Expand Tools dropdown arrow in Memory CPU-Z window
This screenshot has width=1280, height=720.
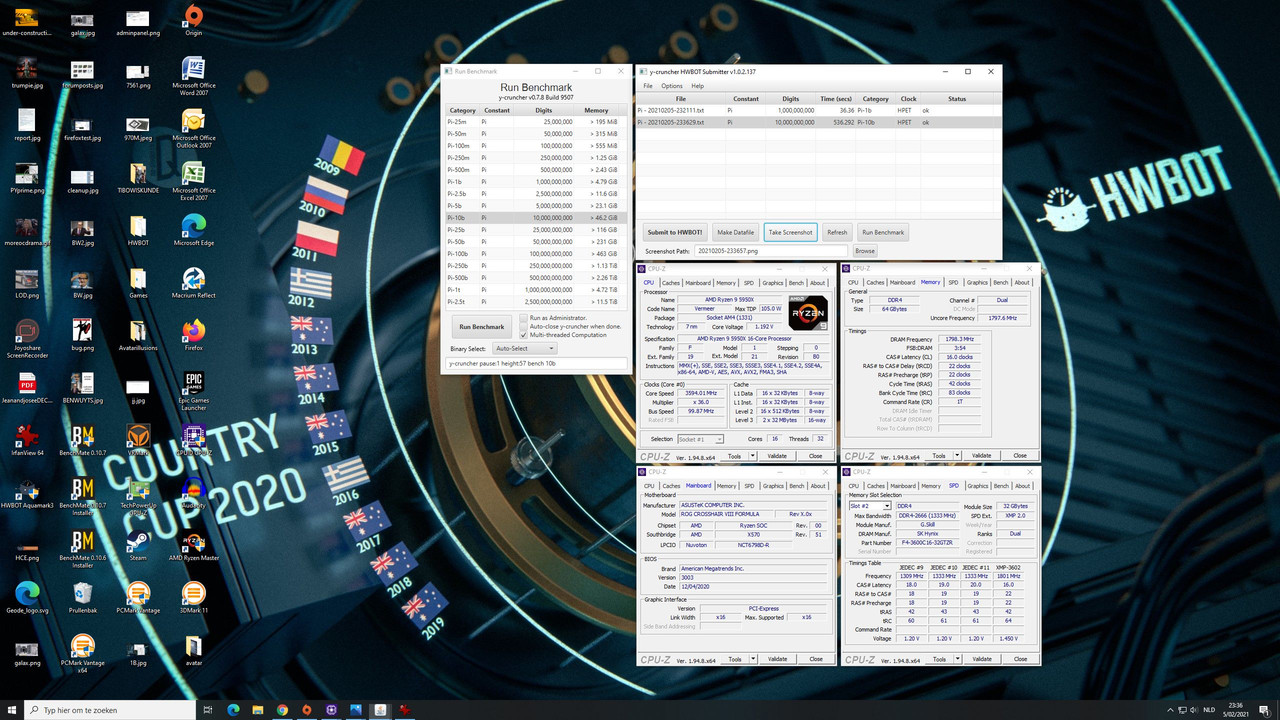click(955, 455)
